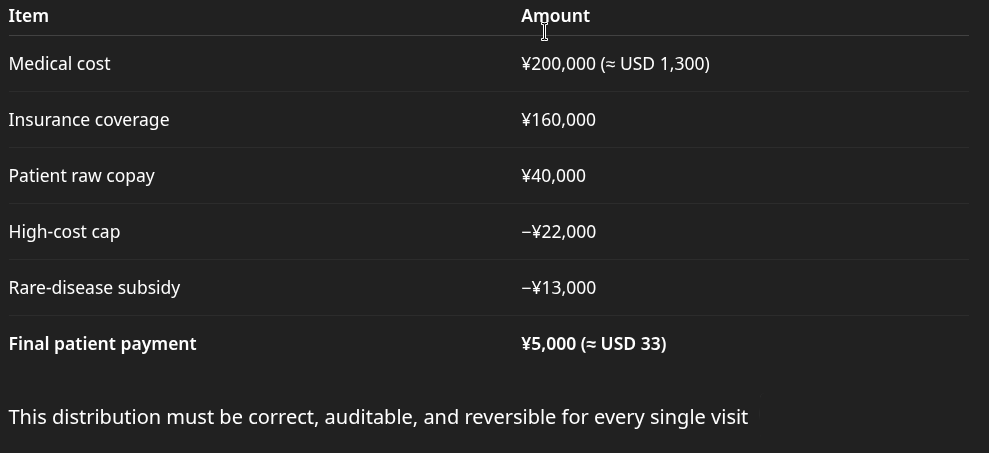The image size is (989, 453).
Task: Select the 'Medical cost' row label
Action: 59,64
